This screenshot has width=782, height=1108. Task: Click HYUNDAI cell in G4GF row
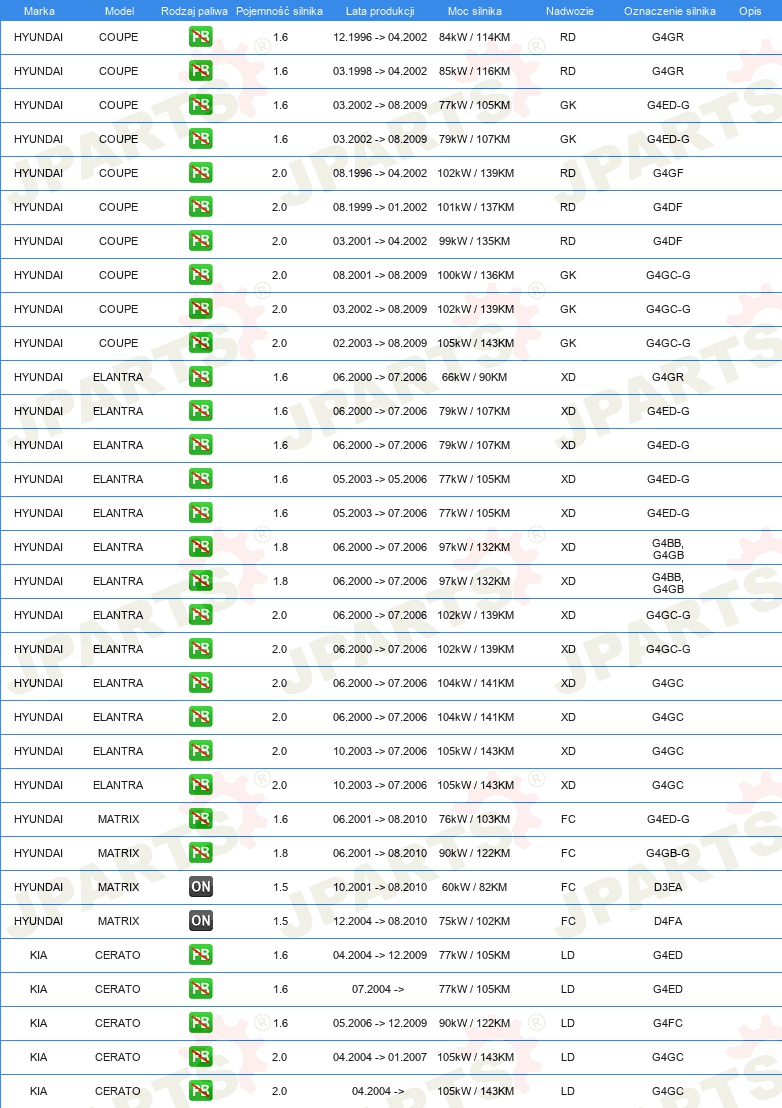click(x=39, y=173)
